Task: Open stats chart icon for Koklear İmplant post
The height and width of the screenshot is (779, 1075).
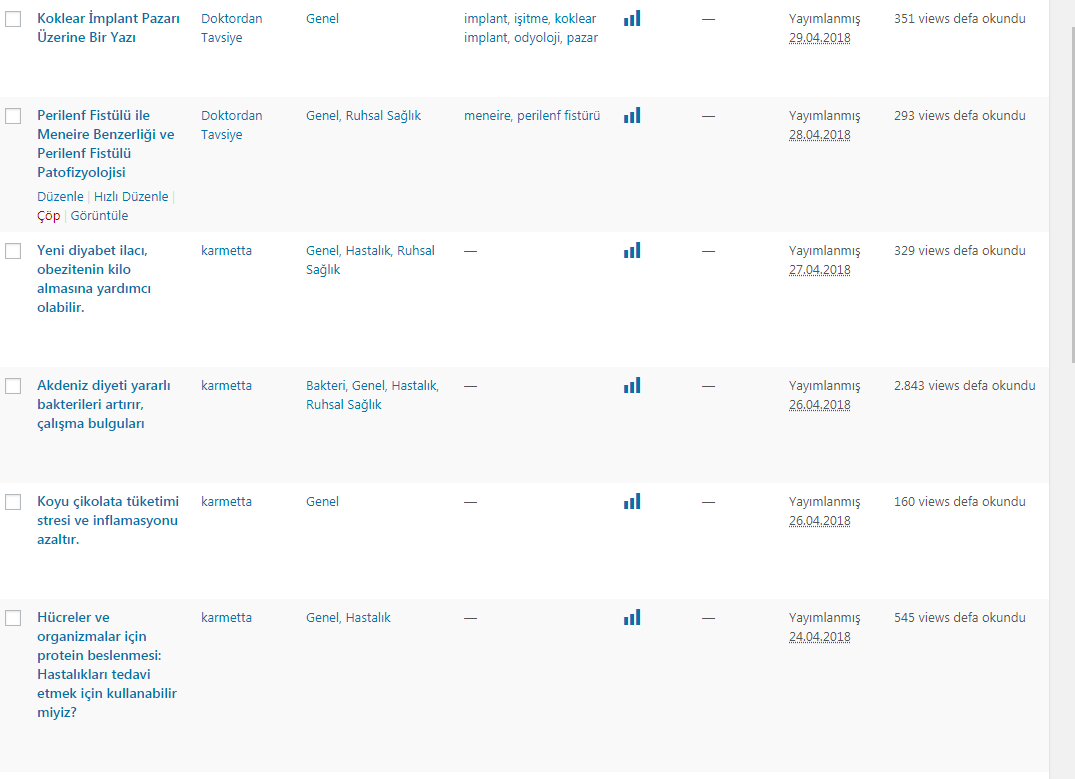Action: click(x=632, y=19)
